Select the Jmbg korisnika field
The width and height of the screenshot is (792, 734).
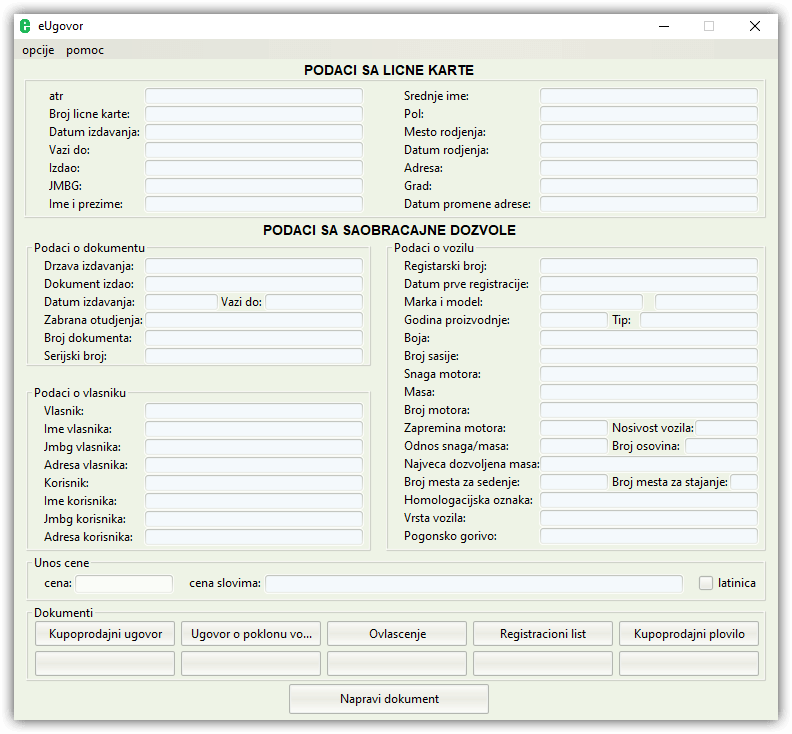pos(254,519)
